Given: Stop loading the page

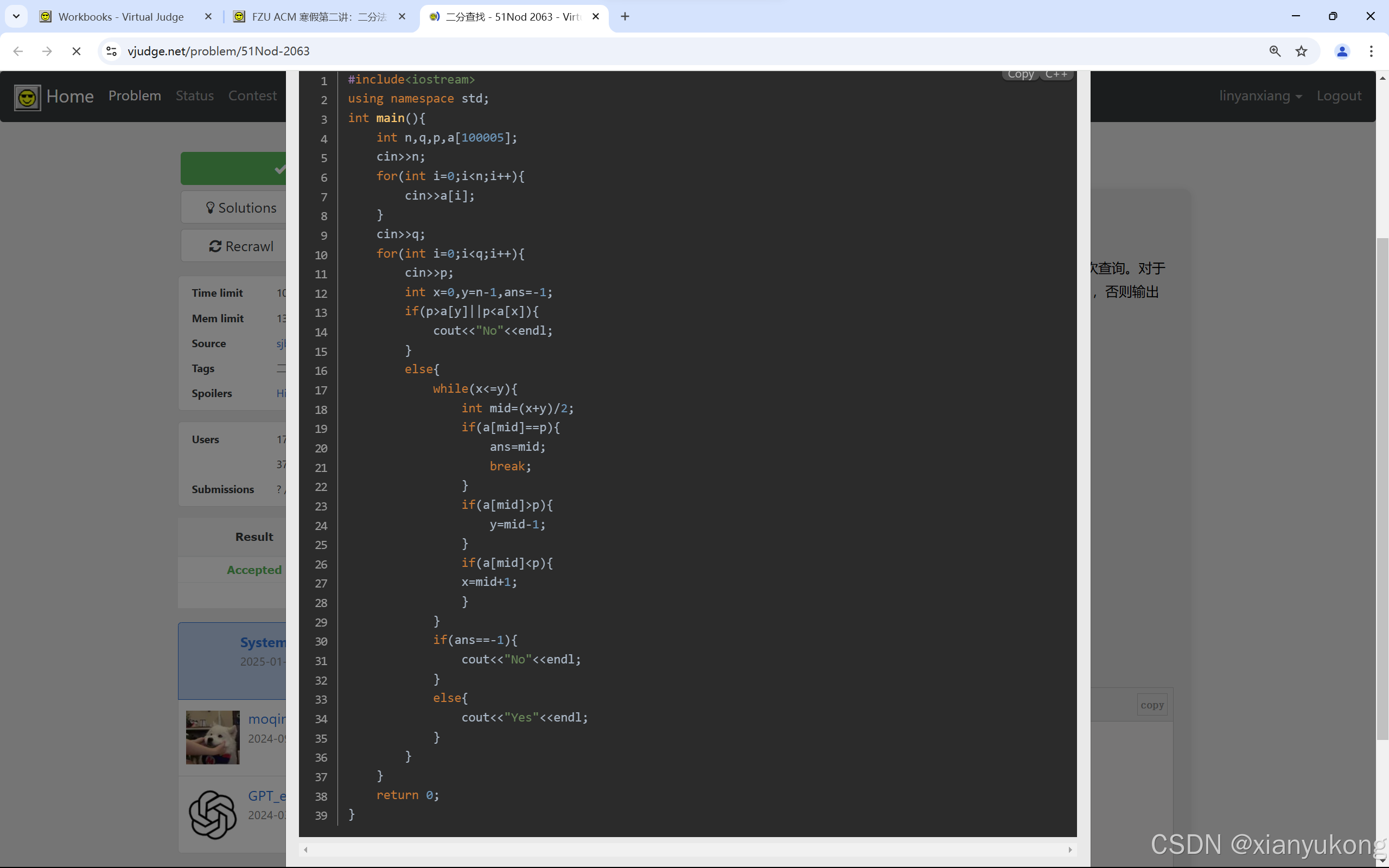Looking at the screenshot, I should [x=76, y=51].
